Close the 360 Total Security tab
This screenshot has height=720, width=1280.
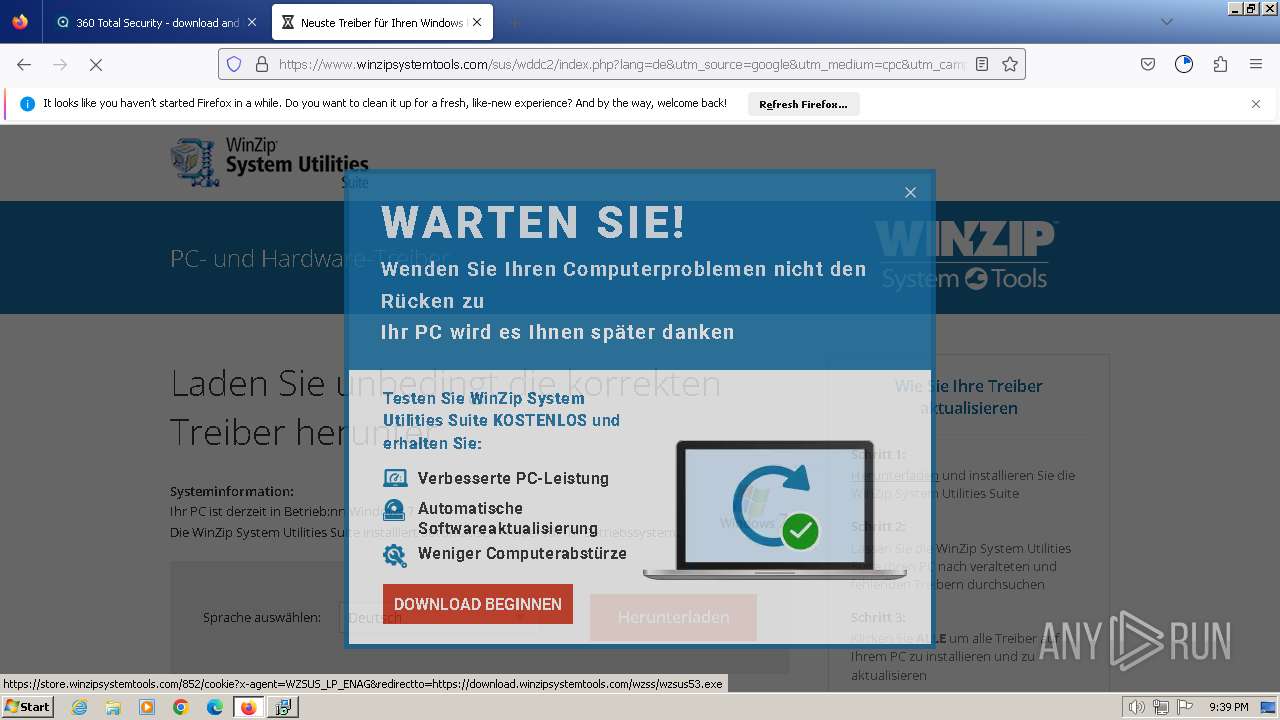pyautogui.click(x=251, y=22)
